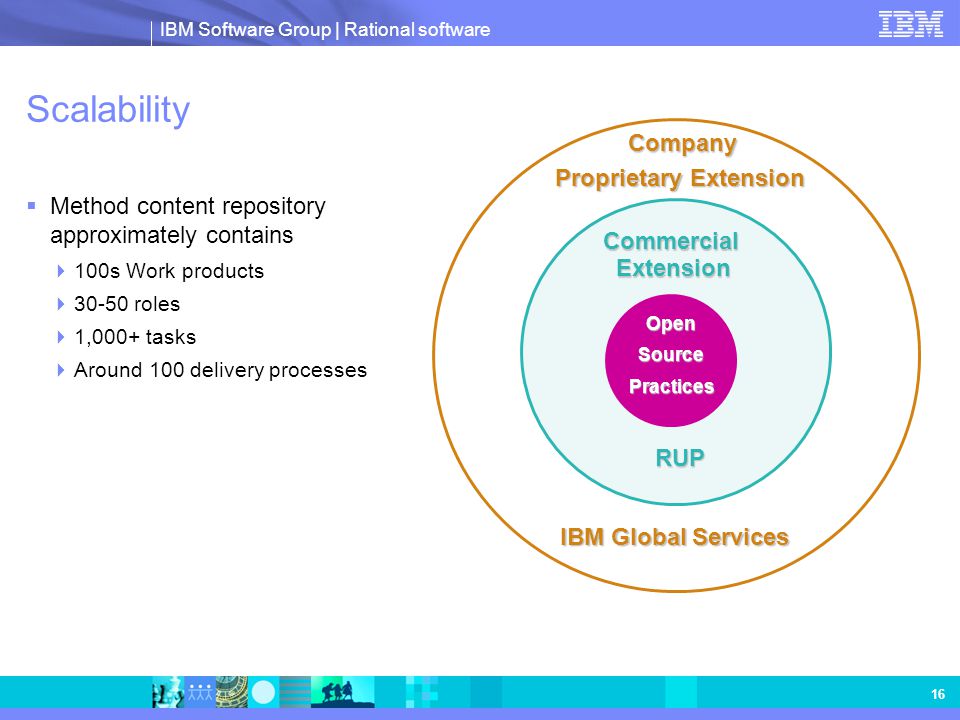Viewport: 960px width, 720px height.
Task: Click the hikers silhouette image in footer
Action: (342, 692)
